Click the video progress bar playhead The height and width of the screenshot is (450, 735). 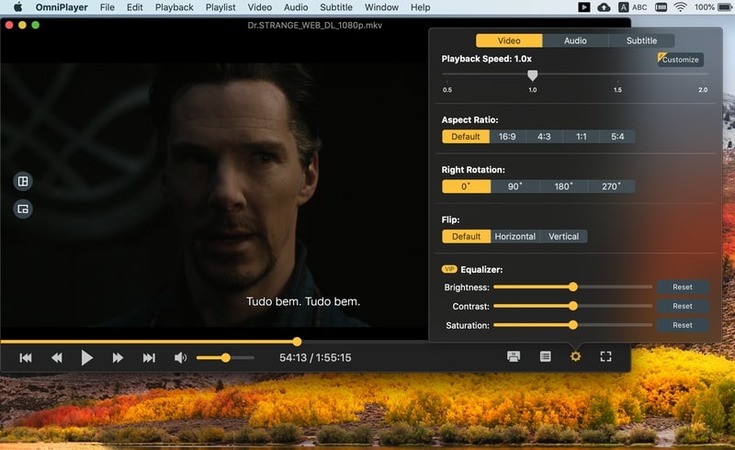pos(297,342)
